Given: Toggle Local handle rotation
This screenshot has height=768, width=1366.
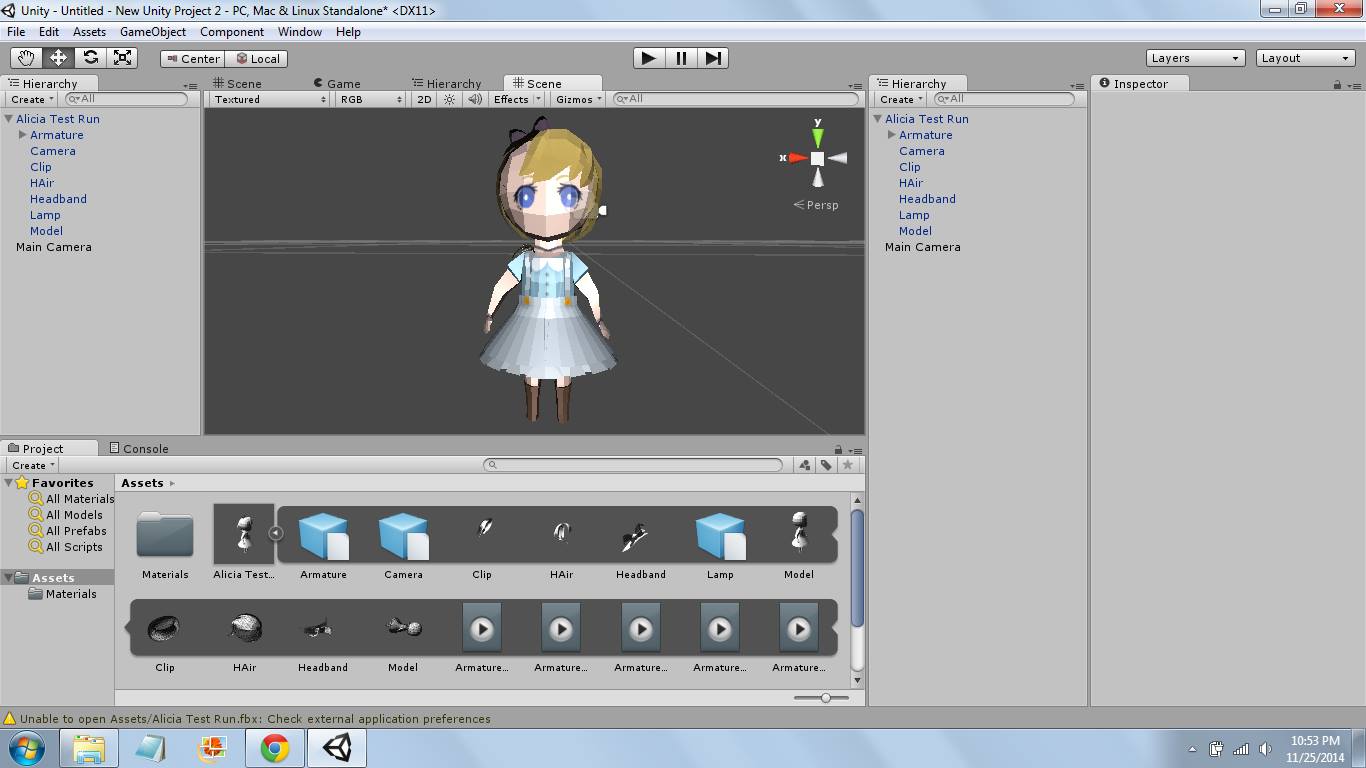Looking at the screenshot, I should 257,59.
